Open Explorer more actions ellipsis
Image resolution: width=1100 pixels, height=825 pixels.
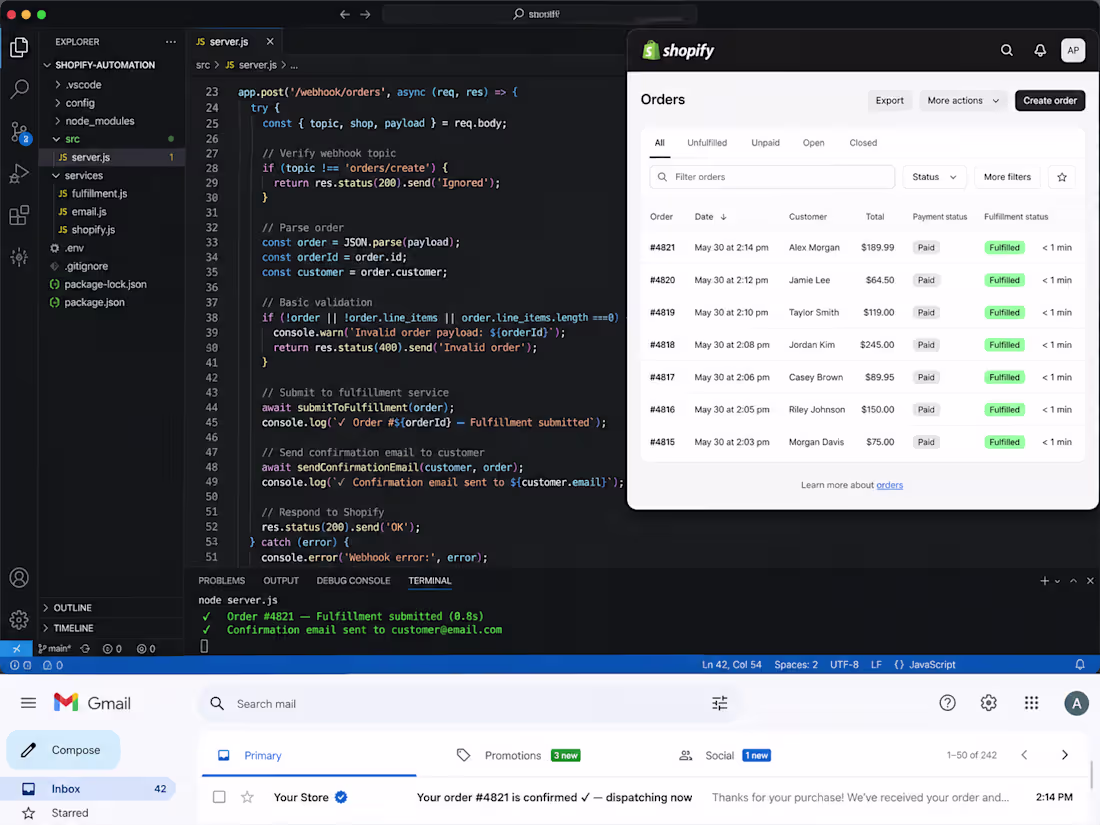170,42
